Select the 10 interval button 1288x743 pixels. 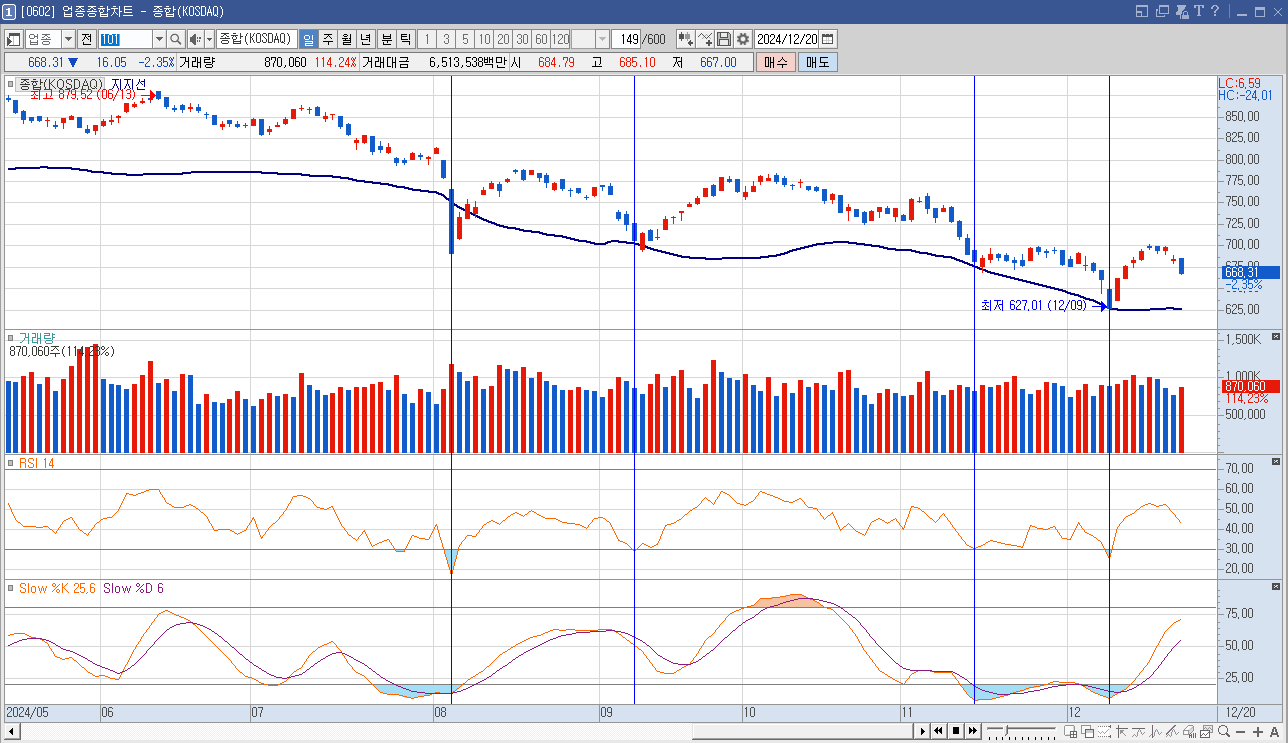click(x=484, y=39)
